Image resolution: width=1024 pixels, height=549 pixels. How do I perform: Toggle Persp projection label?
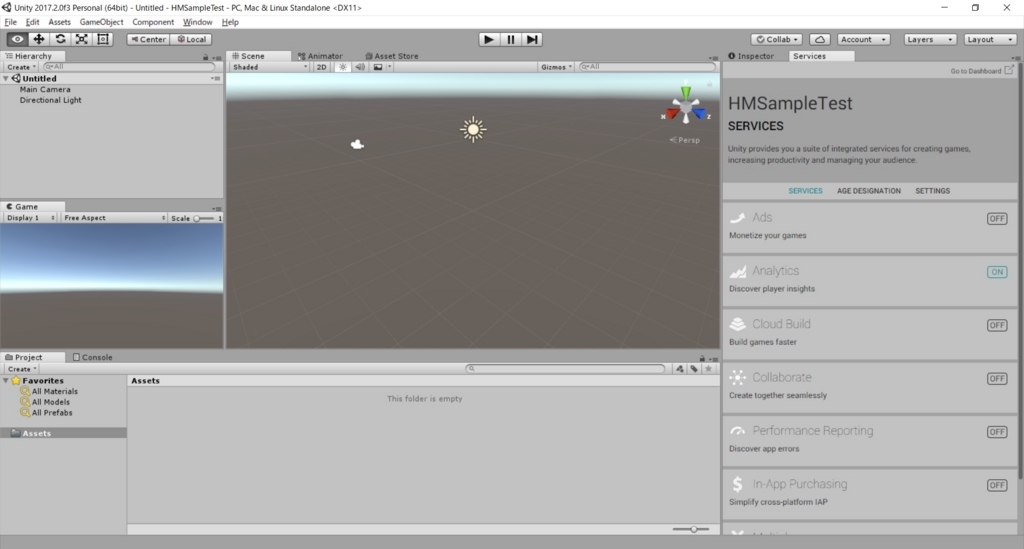tap(684, 140)
